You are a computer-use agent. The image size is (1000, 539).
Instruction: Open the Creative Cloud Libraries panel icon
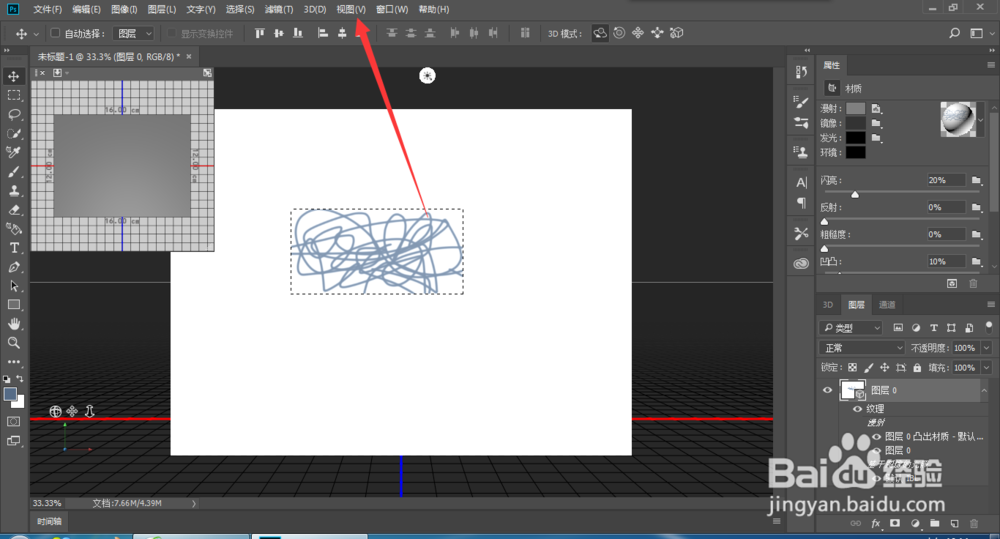801,263
